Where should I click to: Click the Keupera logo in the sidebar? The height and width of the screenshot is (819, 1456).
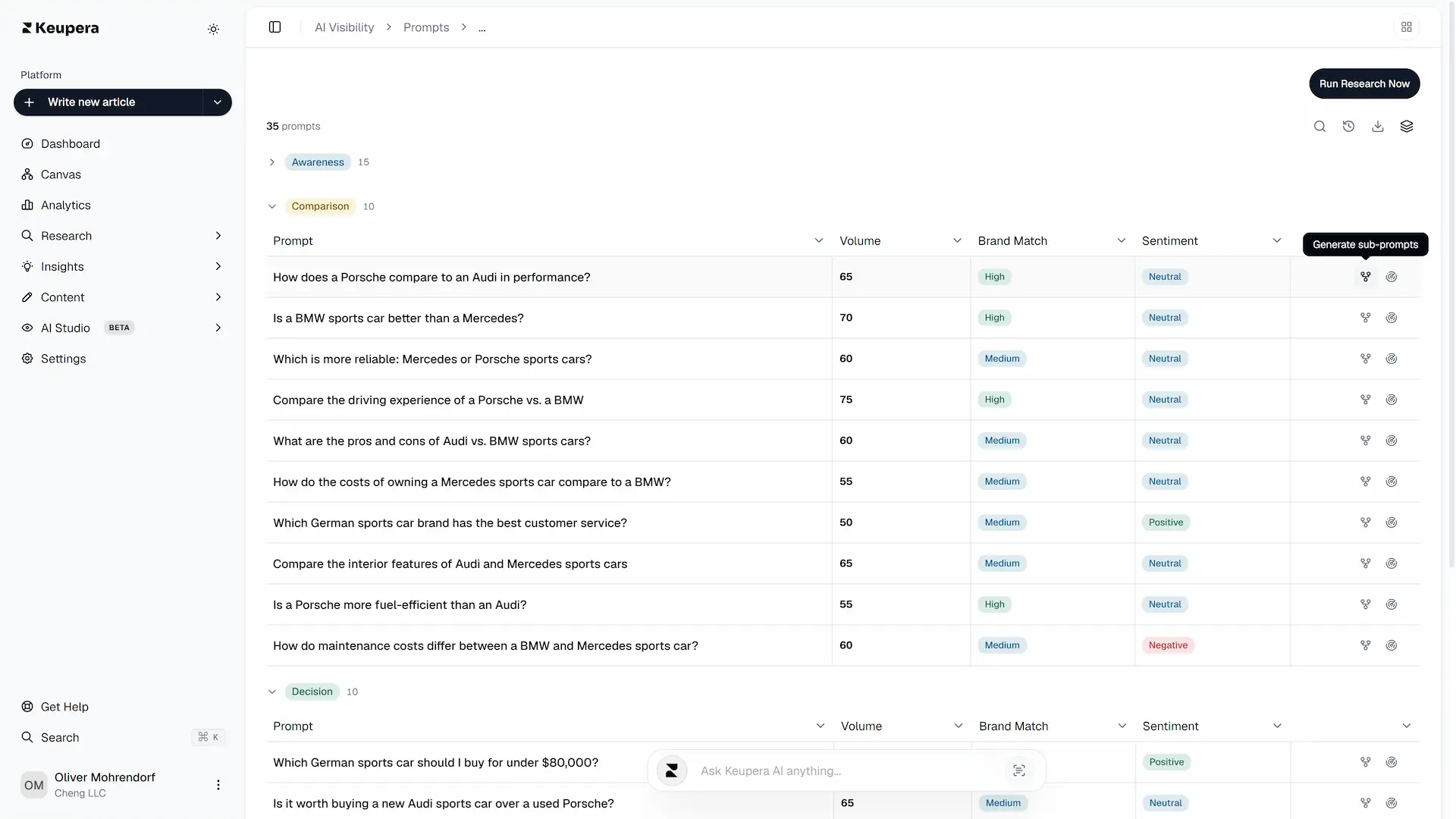point(61,28)
